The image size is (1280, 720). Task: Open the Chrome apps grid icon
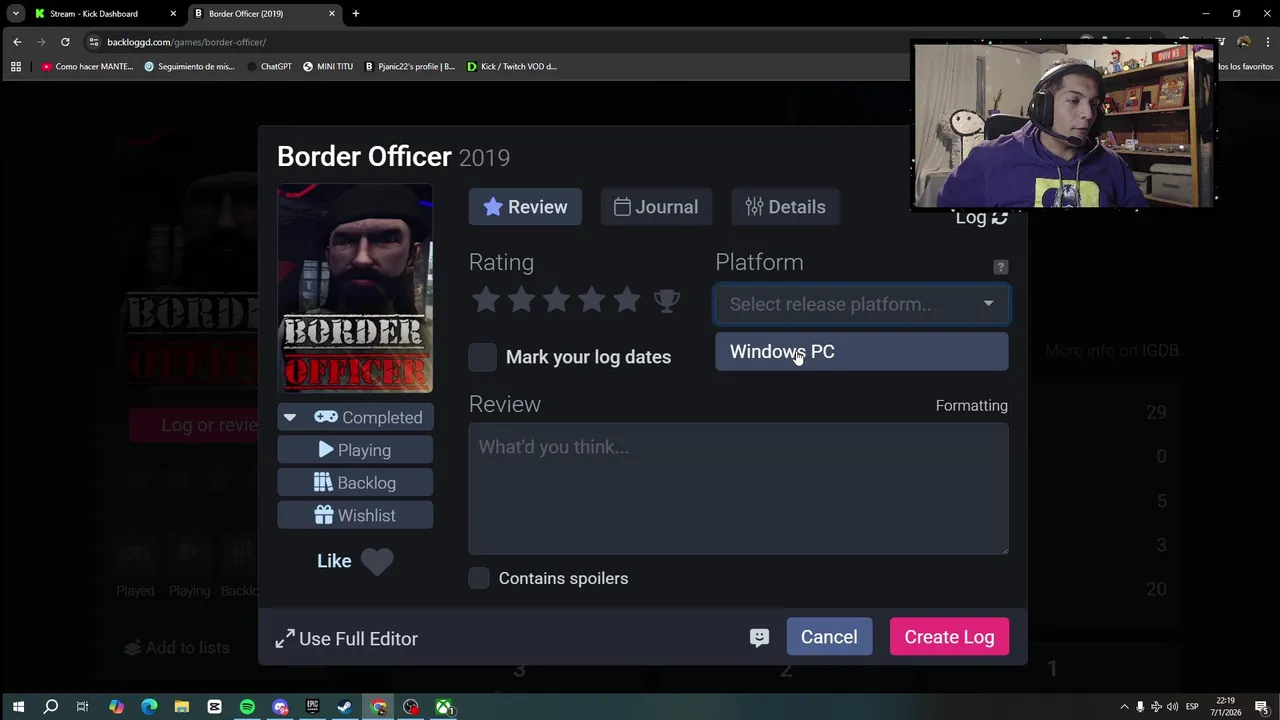[x=16, y=67]
